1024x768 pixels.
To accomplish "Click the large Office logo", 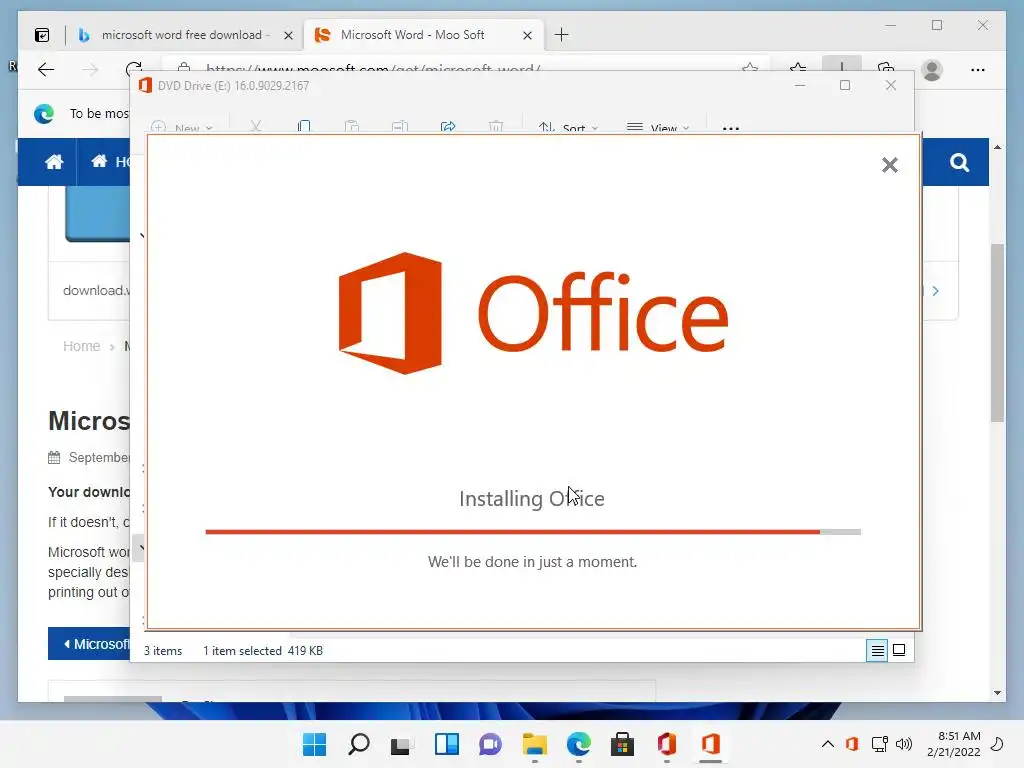I will pos(533,313).
